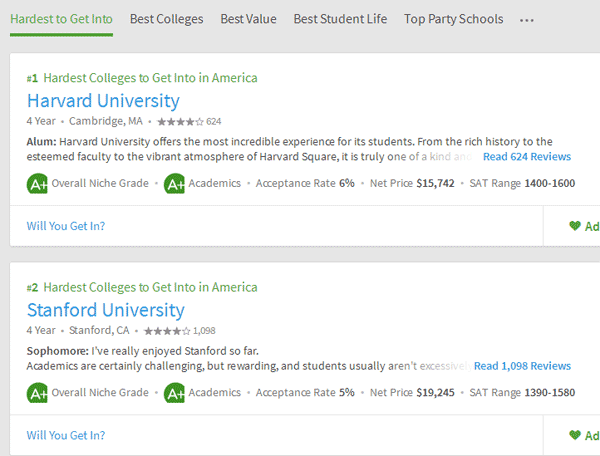600x456 pixels.
Task: Open Harvard University profile link
Action: coord(103,101)
